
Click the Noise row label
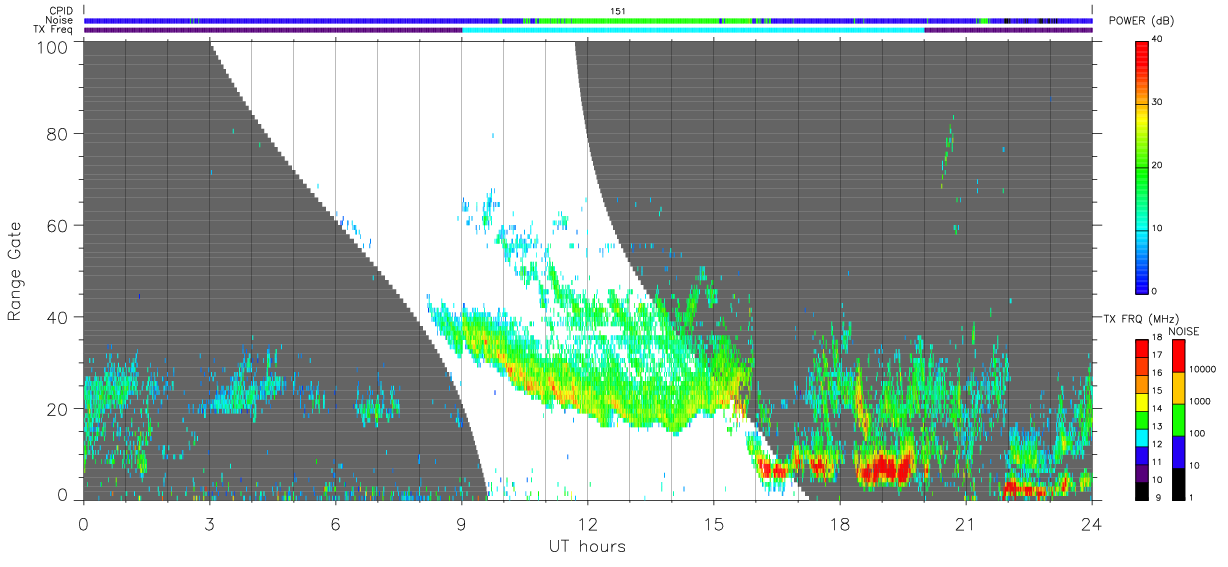point(61,20)
